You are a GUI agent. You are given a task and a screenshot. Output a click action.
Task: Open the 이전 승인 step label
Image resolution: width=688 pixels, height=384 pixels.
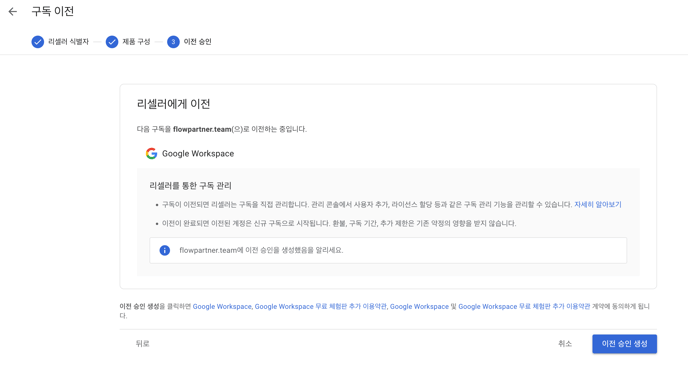pyautogui.click(x=197, y=42)
